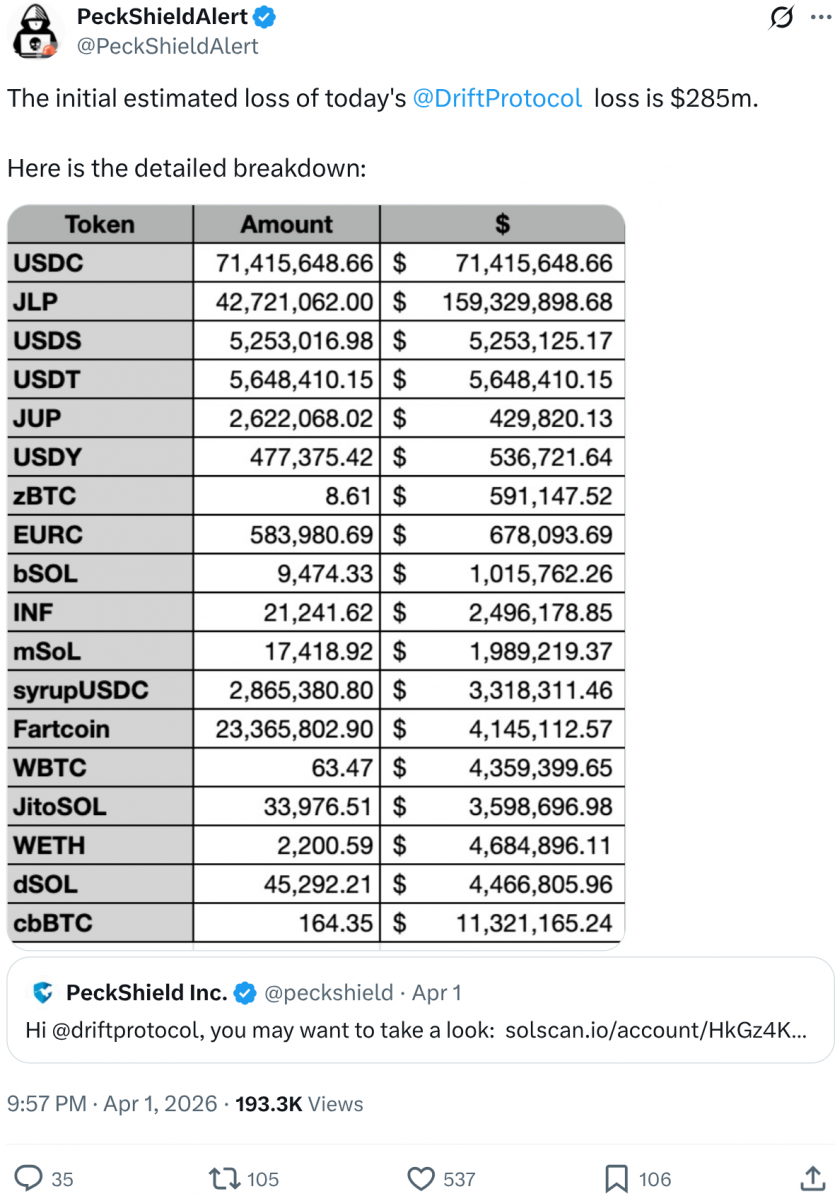Open the reply icon below the tweet

[30, 1178]
